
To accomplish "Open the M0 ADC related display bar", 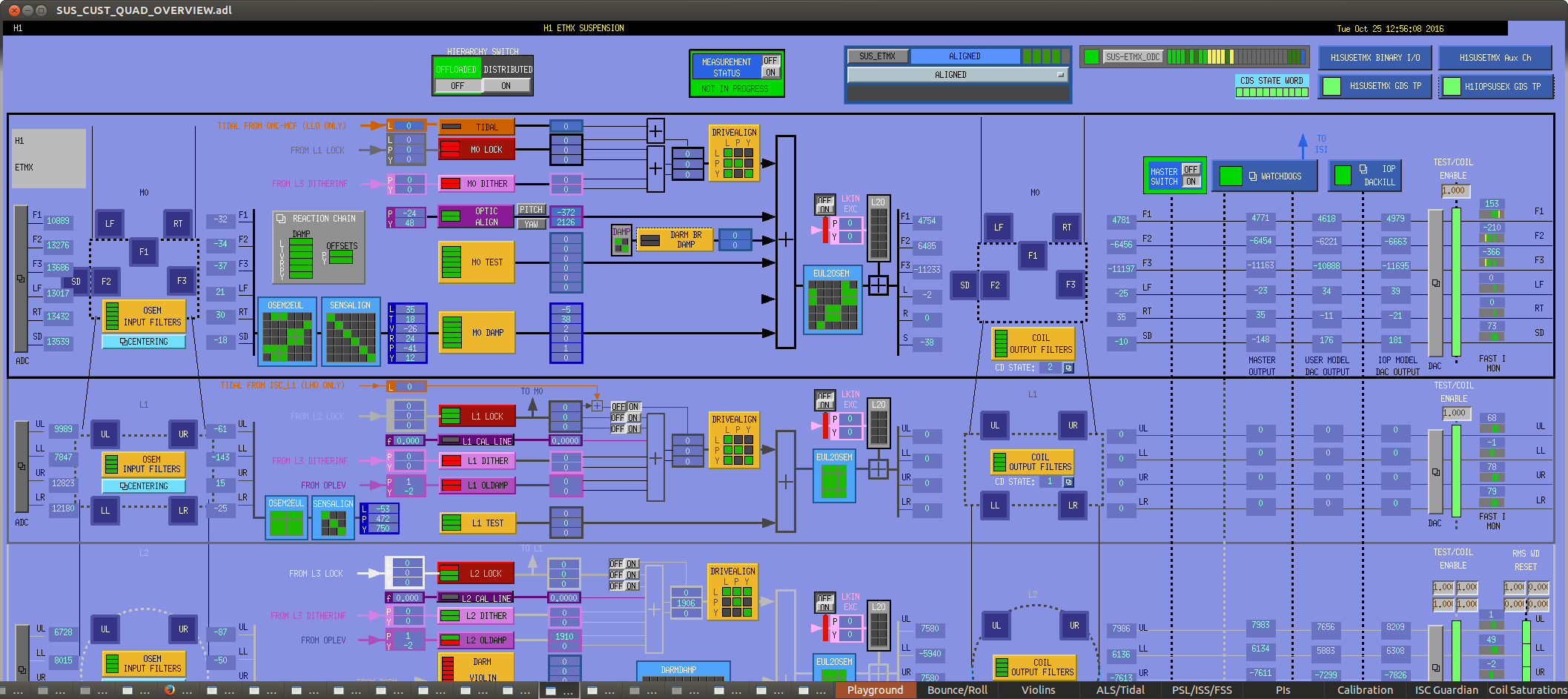I will 21,279.
